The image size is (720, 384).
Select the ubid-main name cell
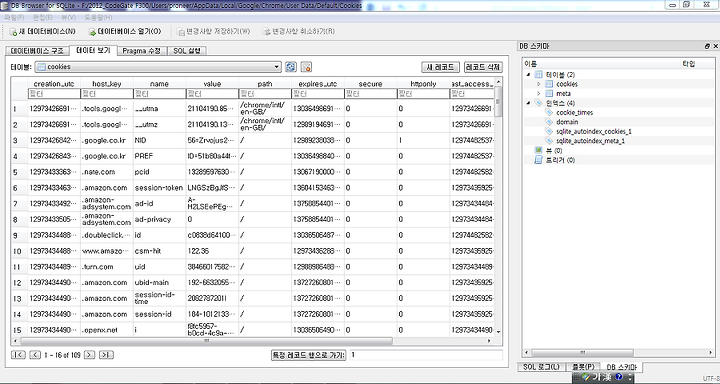pos(159,282)
